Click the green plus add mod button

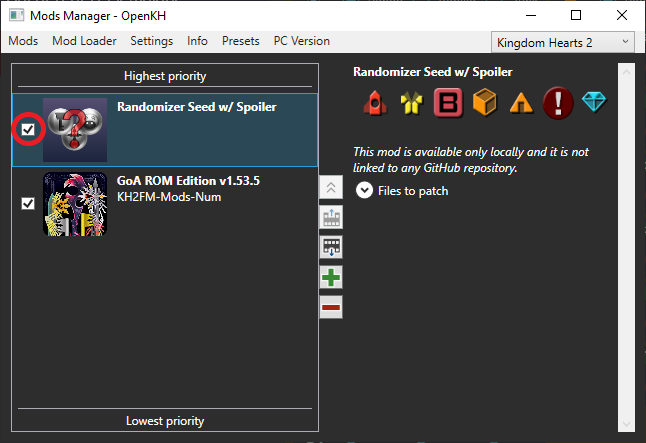point(331,277)
